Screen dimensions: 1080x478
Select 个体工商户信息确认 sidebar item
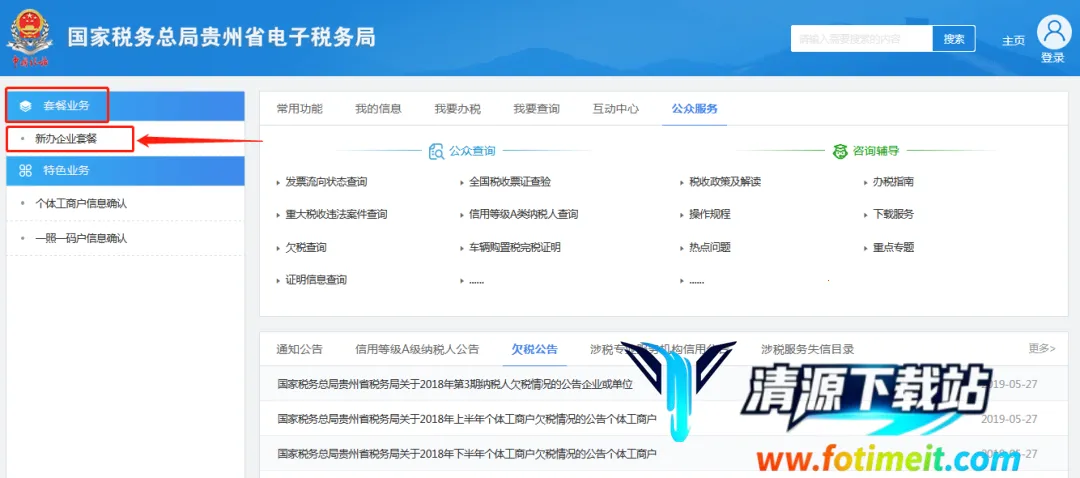[x=81, y=204]
